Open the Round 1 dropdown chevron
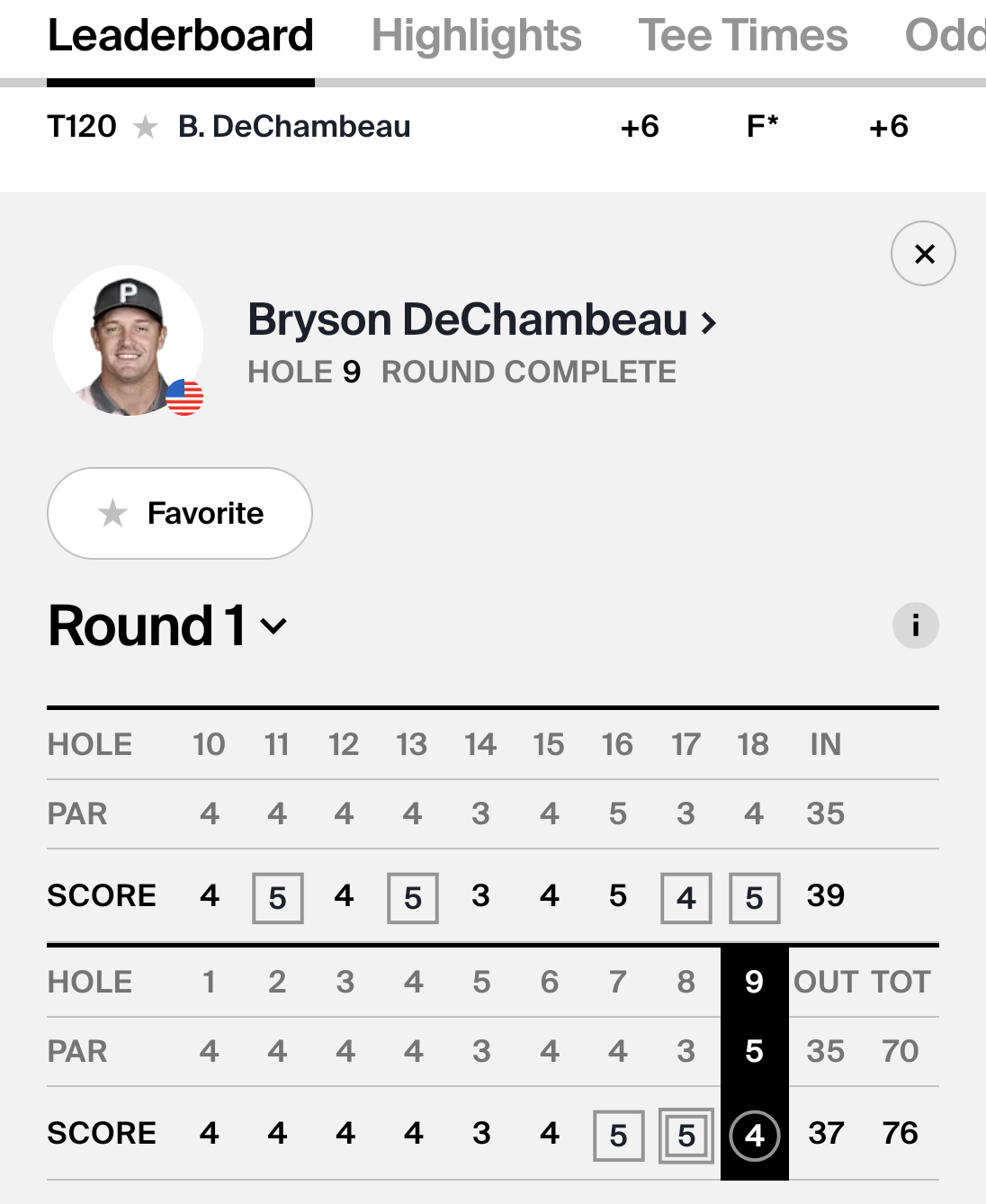The height and width of the screenshot is (1204, 986). coord(273,626)
